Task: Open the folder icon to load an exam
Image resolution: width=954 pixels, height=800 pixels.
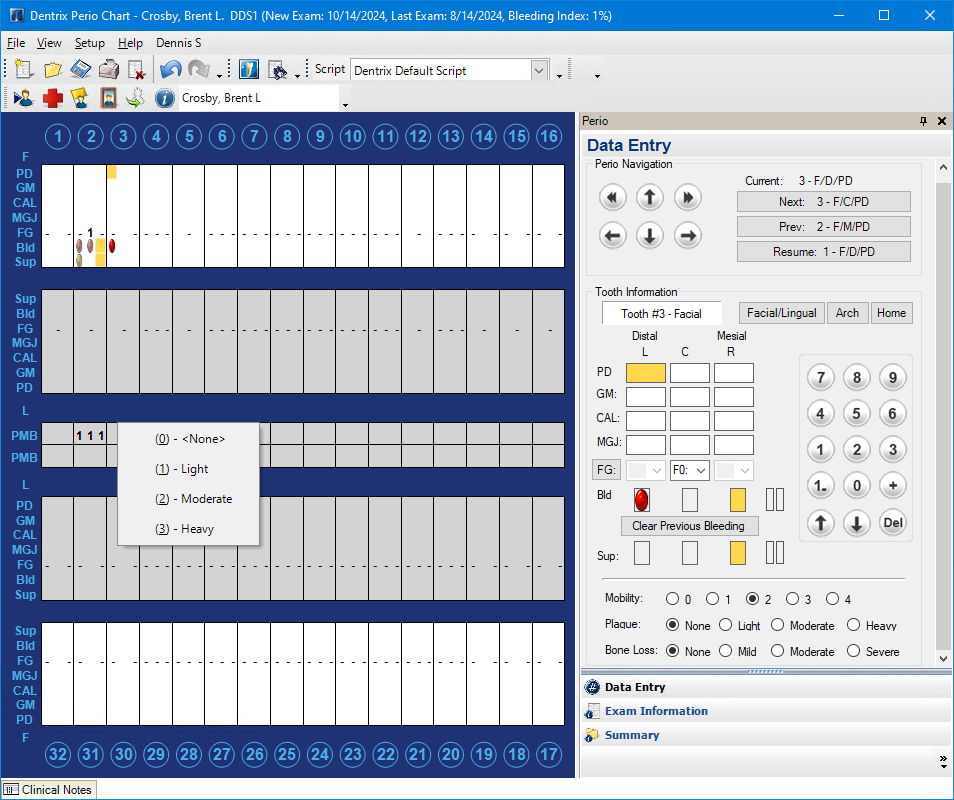Action: [53, 70]
